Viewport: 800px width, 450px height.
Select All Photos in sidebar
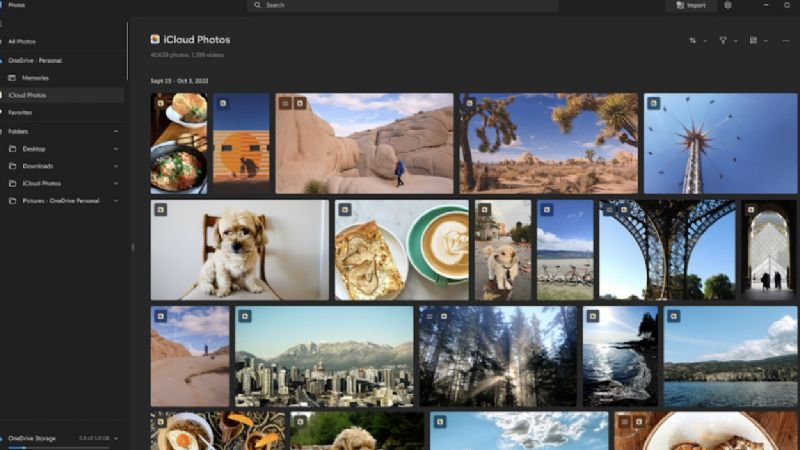[22, 42]
